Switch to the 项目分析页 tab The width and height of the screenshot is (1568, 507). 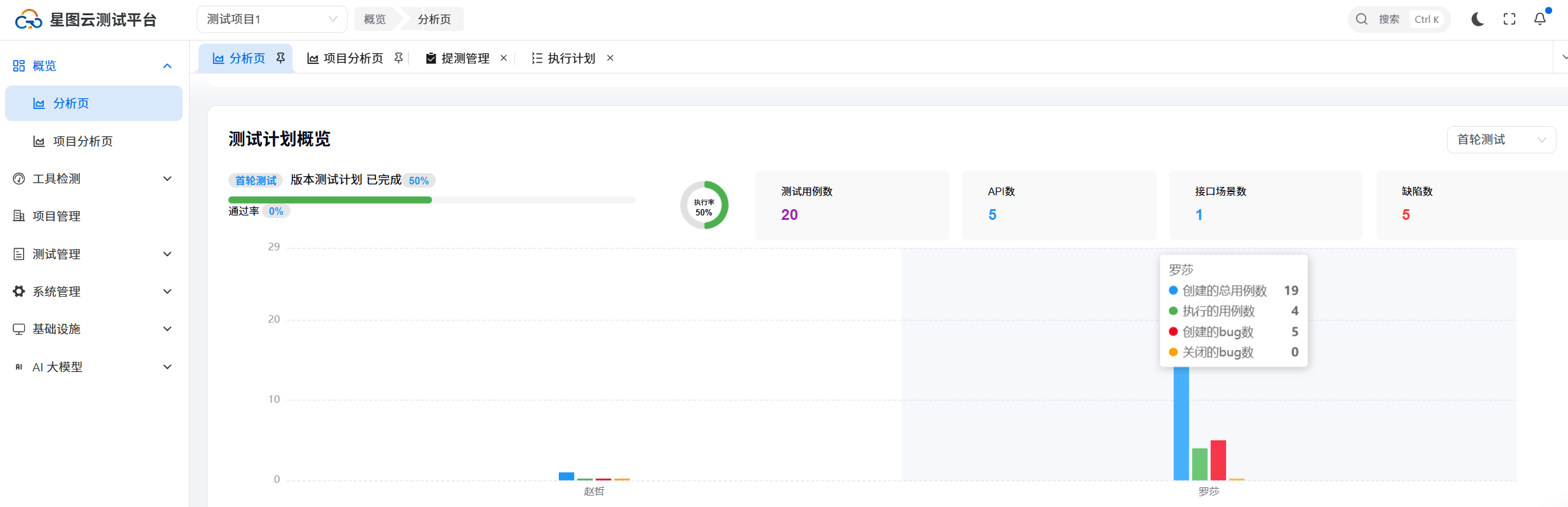[353, 58]
